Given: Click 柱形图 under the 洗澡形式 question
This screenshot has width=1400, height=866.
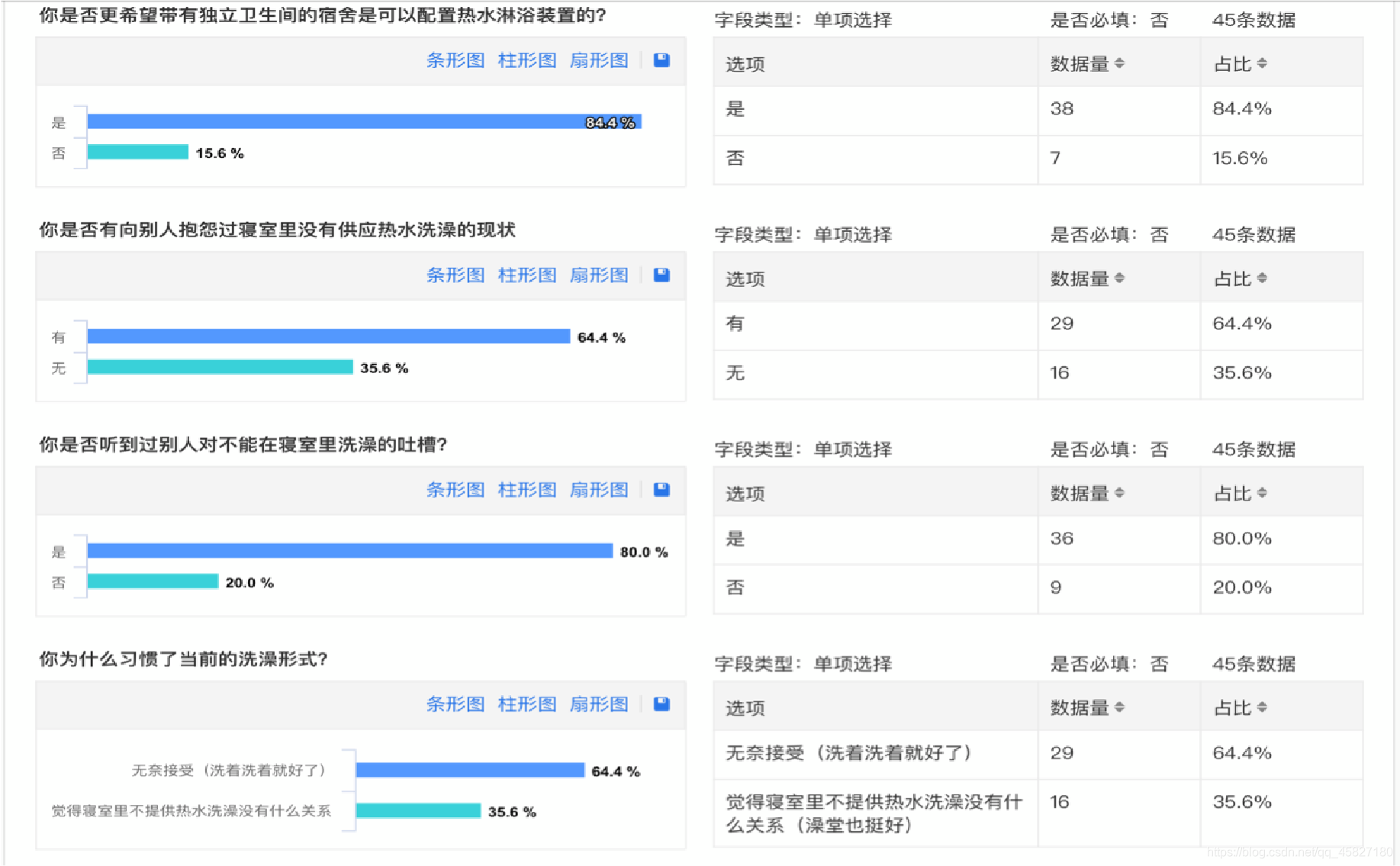Looking at the screenshot, I should click(526, 704).
